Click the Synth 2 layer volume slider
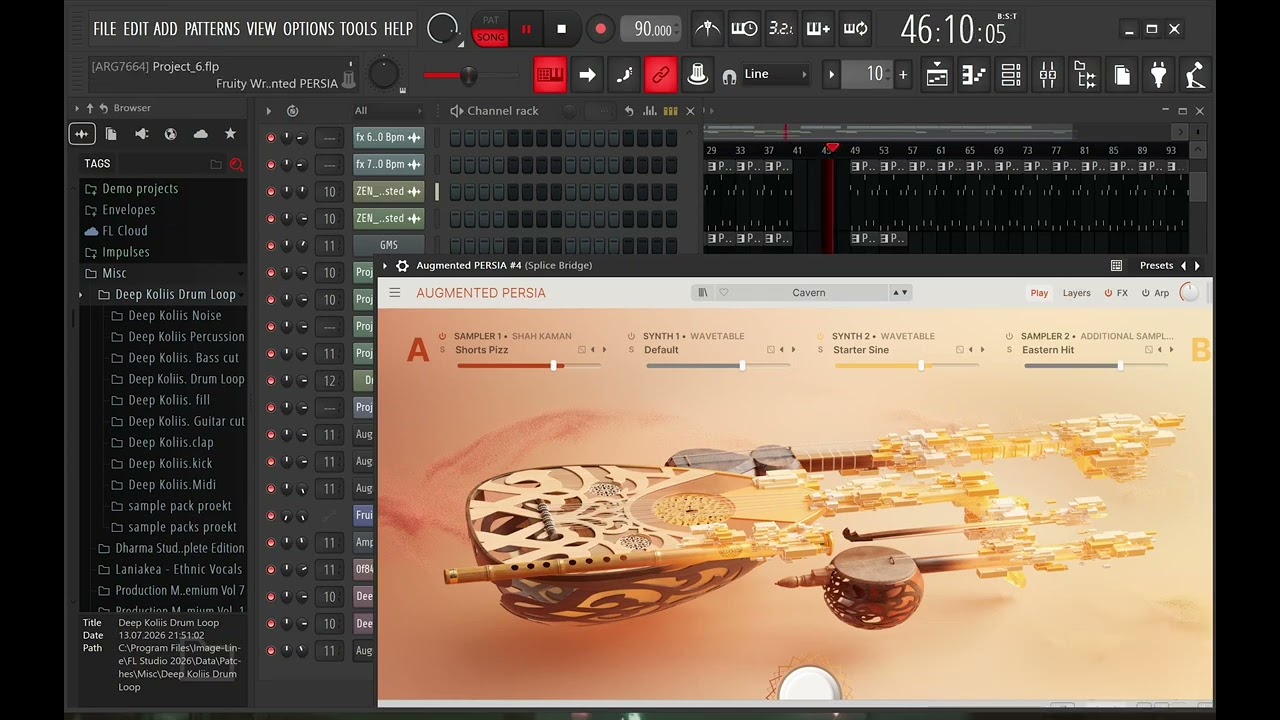This screenshot has height=720, width=1280. (x=908, y=366)
